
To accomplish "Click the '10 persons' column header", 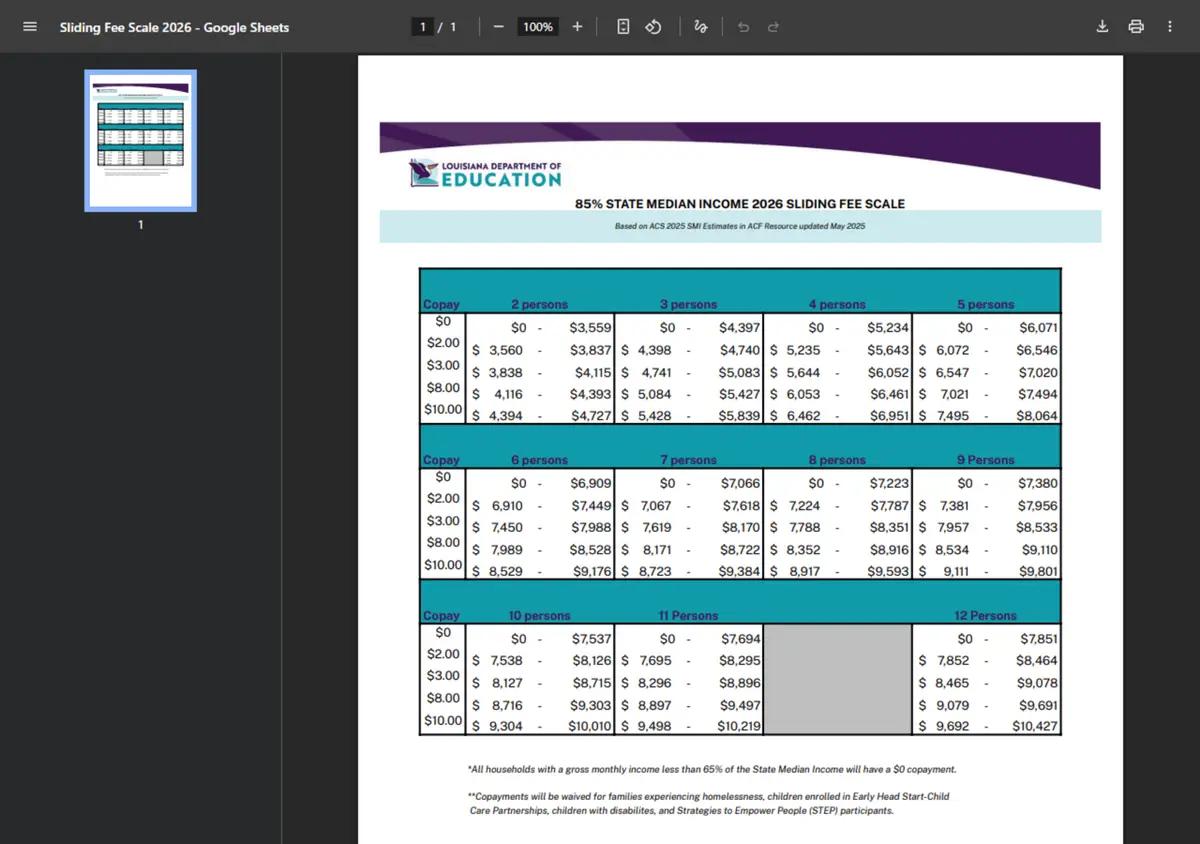I will (539, 616).
